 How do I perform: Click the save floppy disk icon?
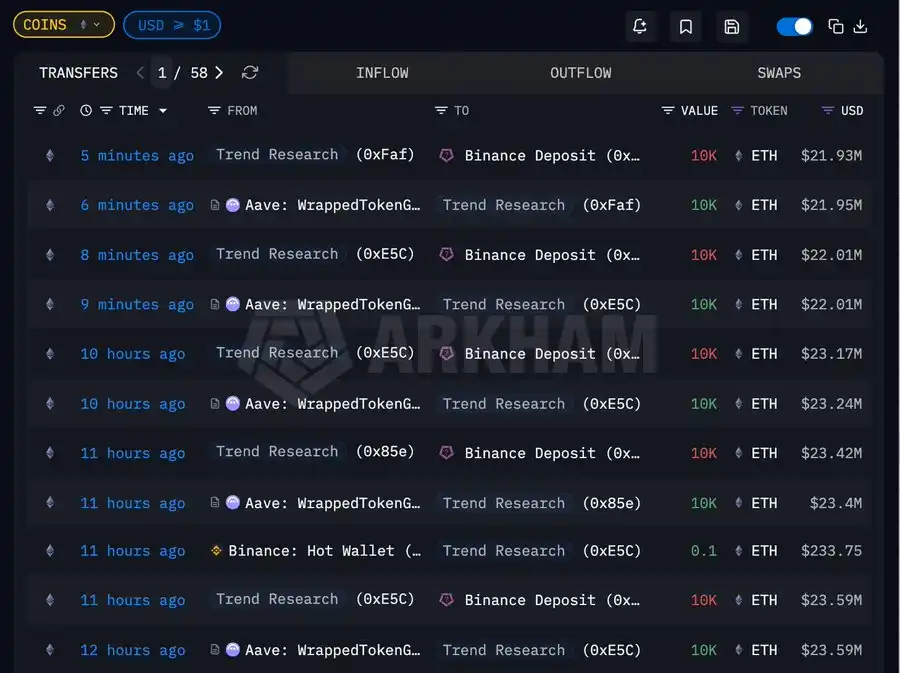pos(732,27)
